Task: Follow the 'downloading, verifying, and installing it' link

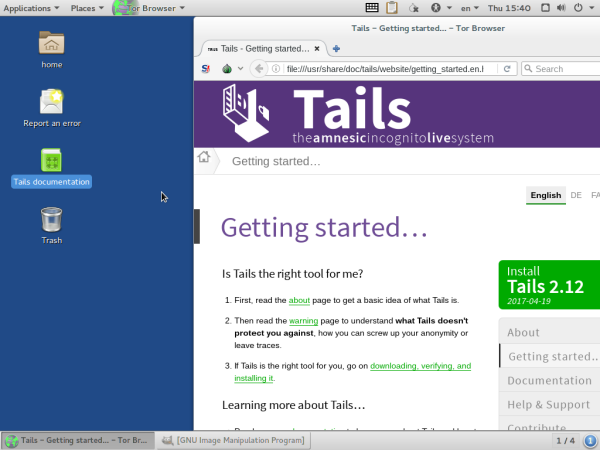Action: coord(420,367)
